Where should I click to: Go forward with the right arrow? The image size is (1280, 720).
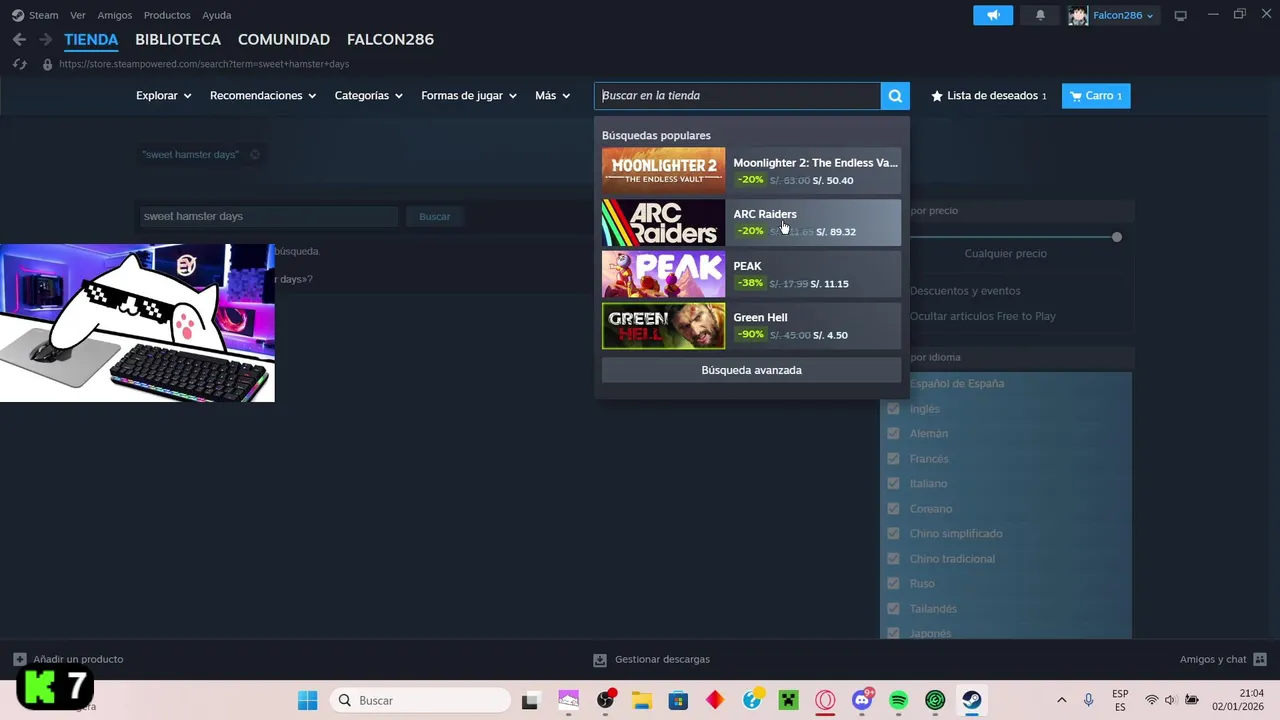[x=45, y=40]
